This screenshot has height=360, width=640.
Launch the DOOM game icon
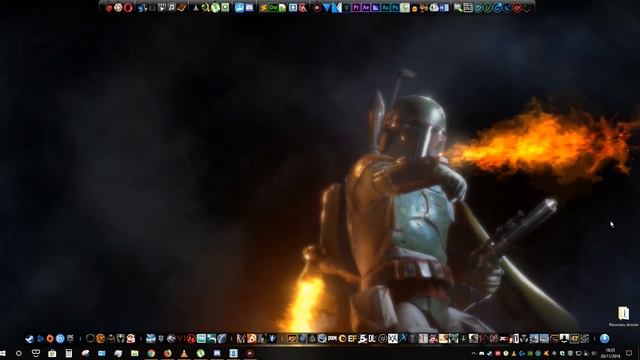click(x=332, y=338)
